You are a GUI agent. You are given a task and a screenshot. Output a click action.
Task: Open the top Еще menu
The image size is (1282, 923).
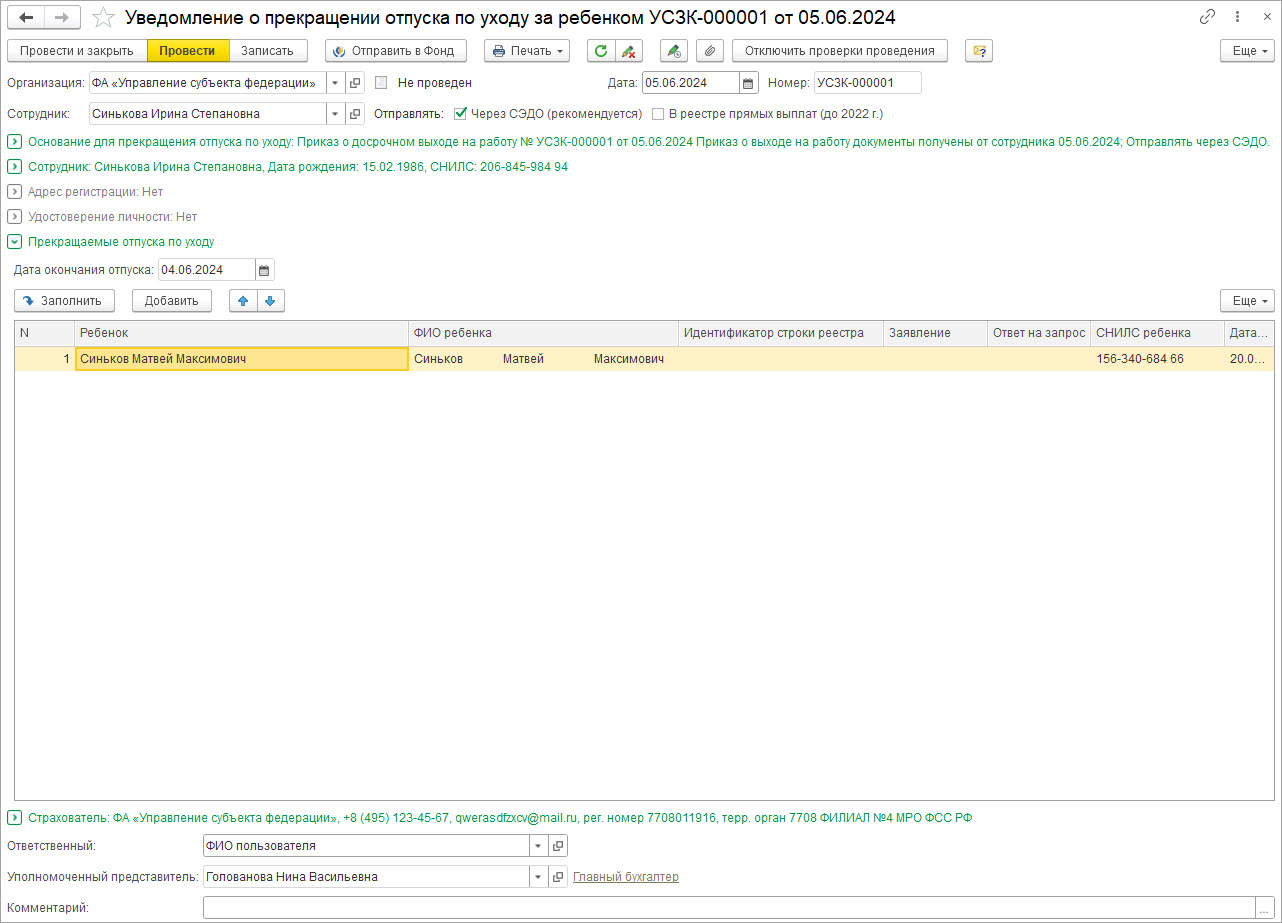point(1247,51)
